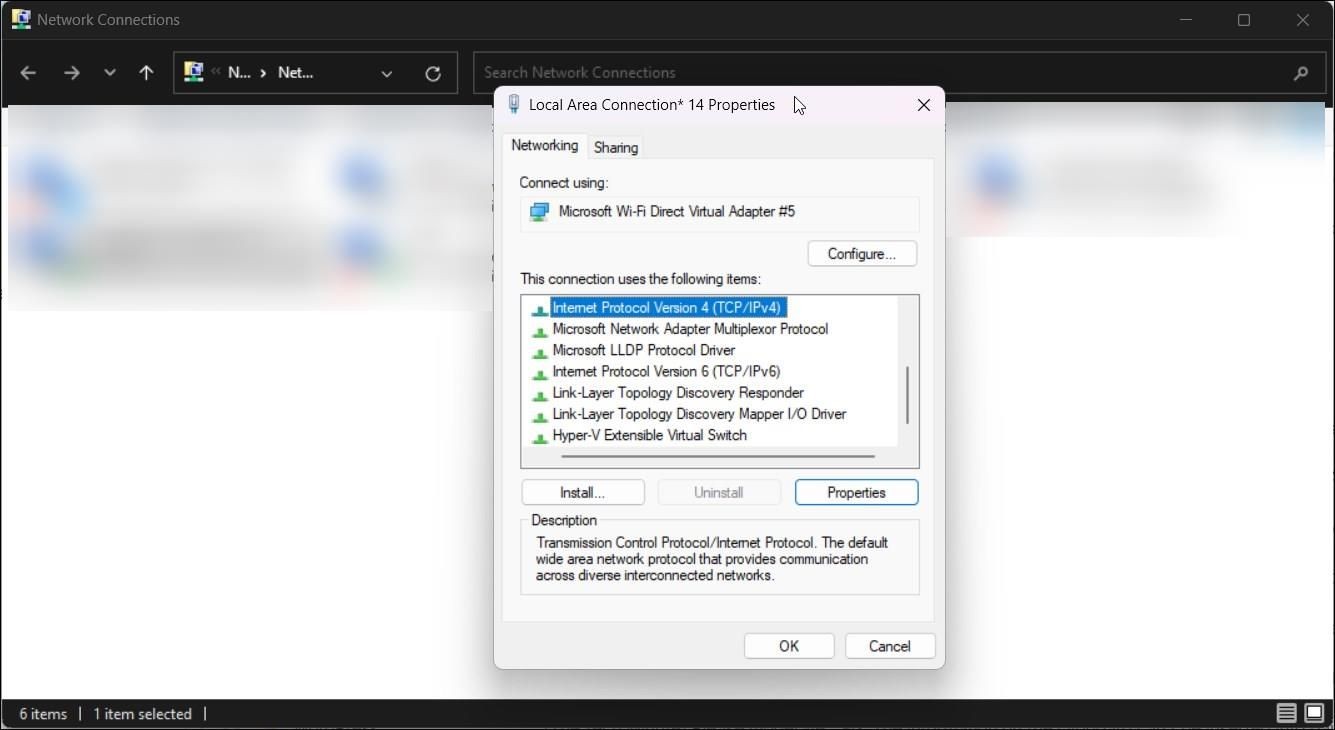Expand the breadcrumb overflow chevron

click(215, 72)
